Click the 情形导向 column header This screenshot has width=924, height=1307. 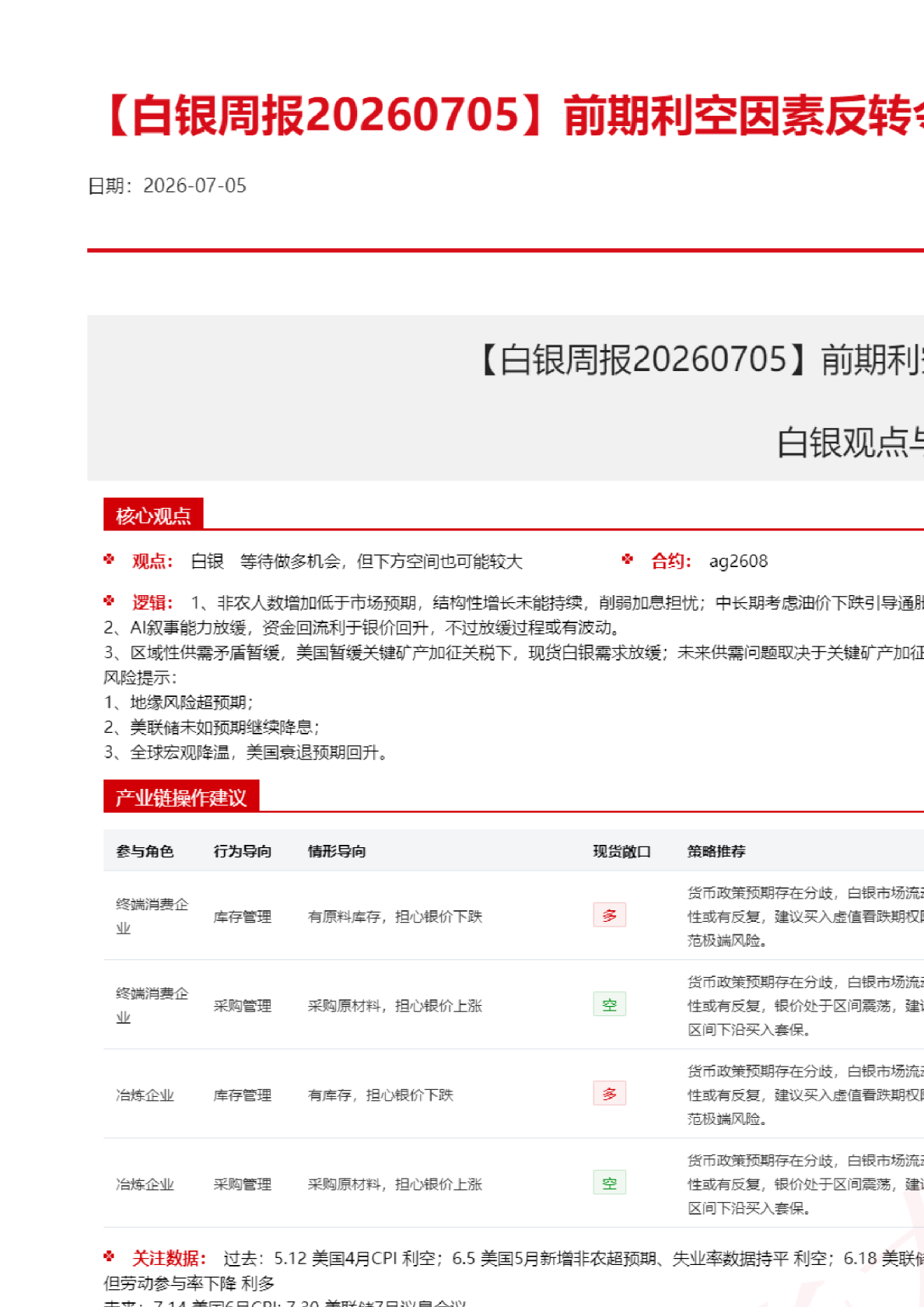(x=337, y=851)
